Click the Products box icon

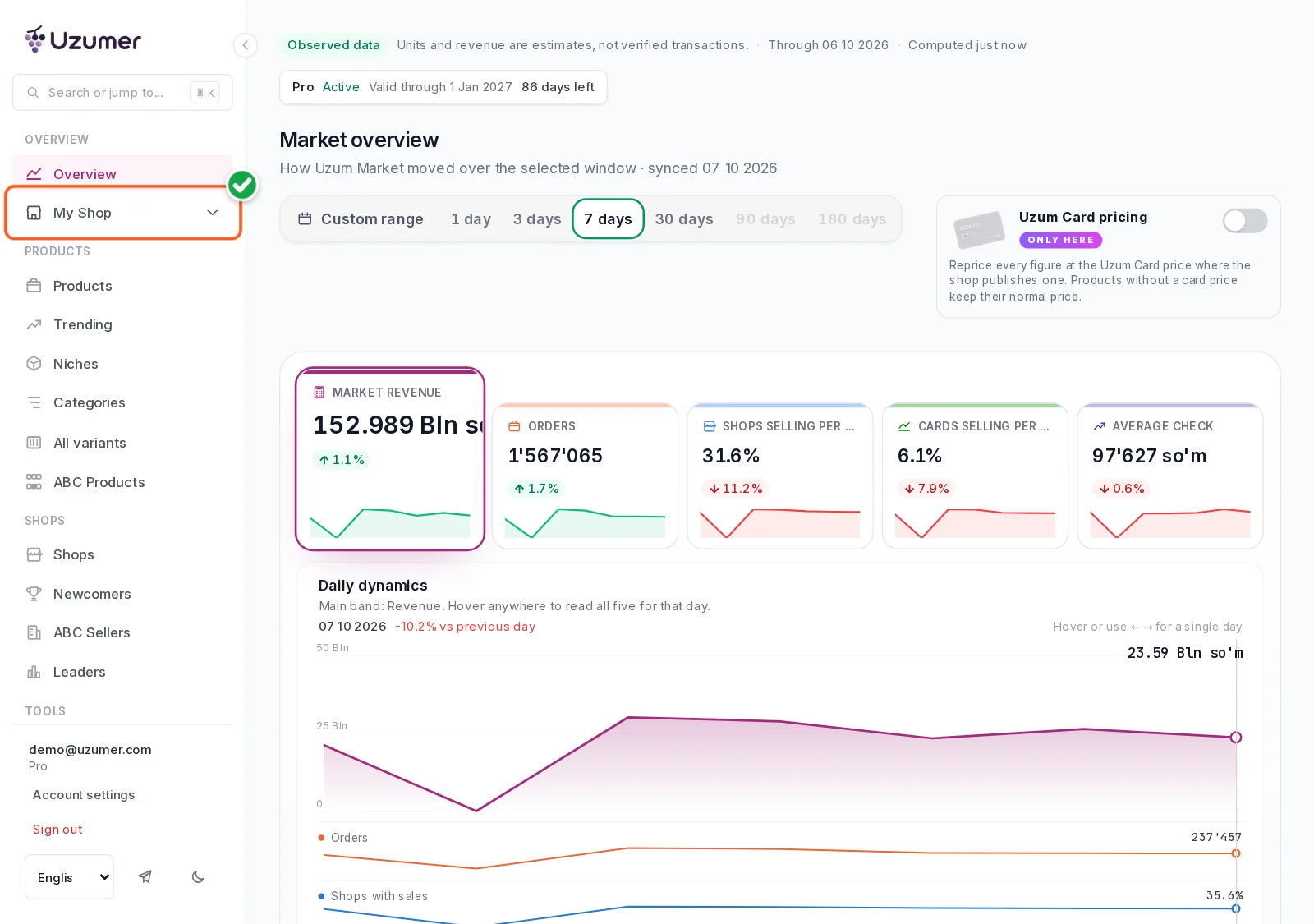34,286
